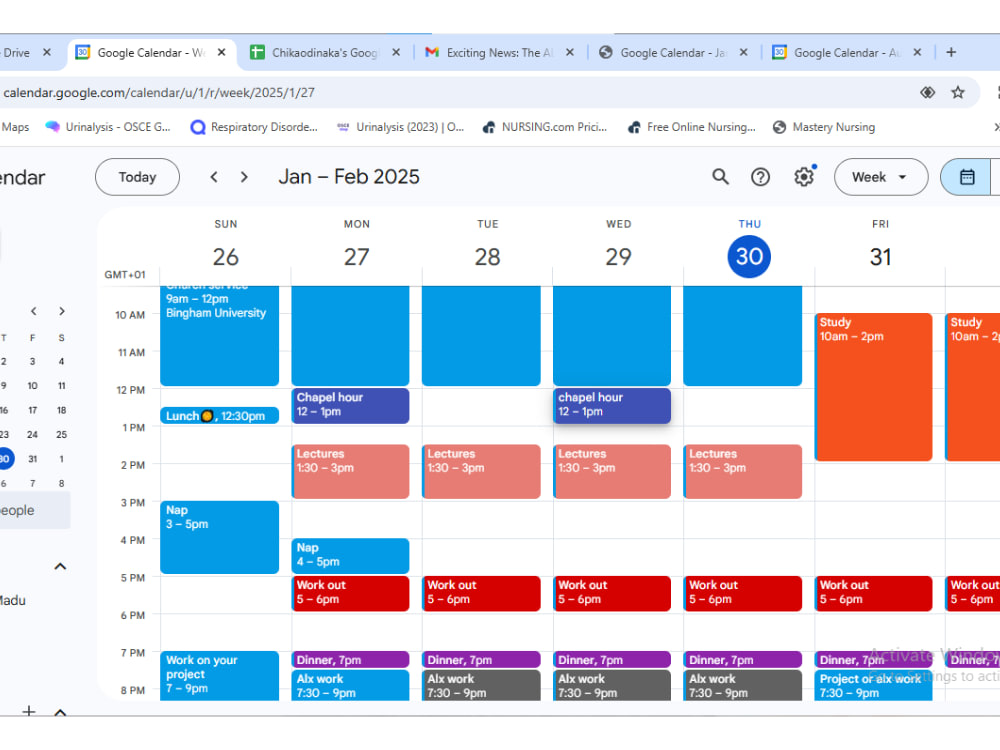
Task: Select Friday 31 day header
Action: (x=880, y=256)
